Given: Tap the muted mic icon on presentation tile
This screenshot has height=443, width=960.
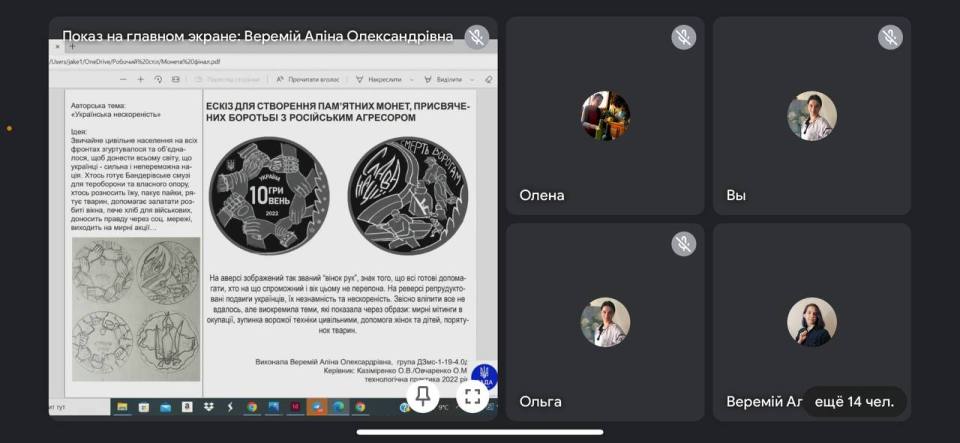Looking at the screenshot, I should pyautogui.click(x=476, y=37).
